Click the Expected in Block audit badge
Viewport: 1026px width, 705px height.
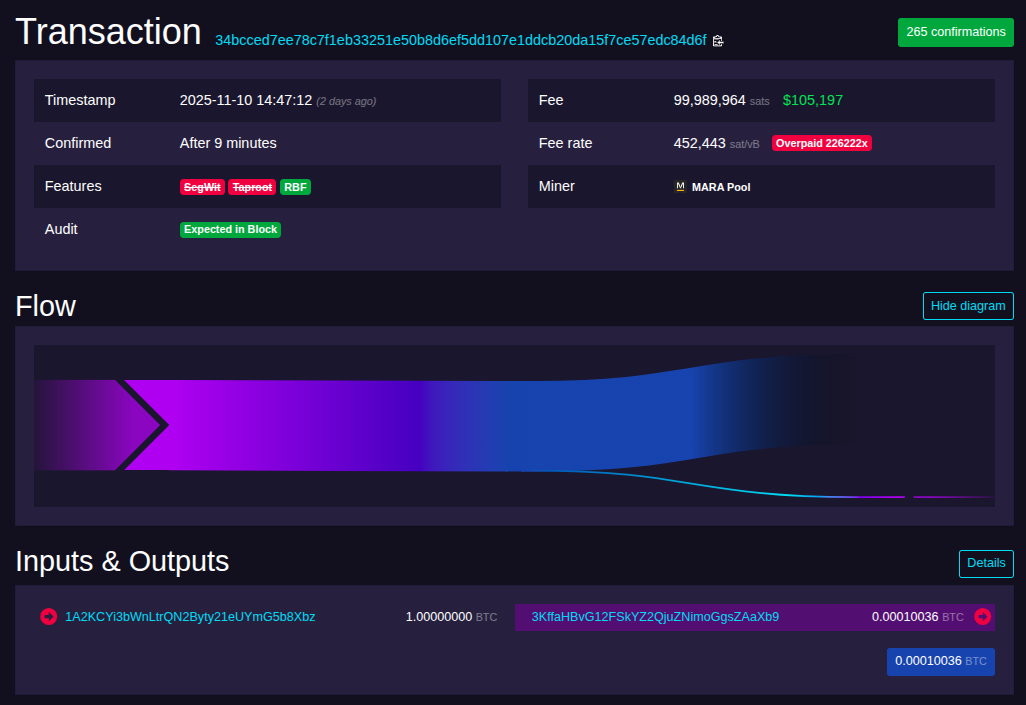point(230,230)
